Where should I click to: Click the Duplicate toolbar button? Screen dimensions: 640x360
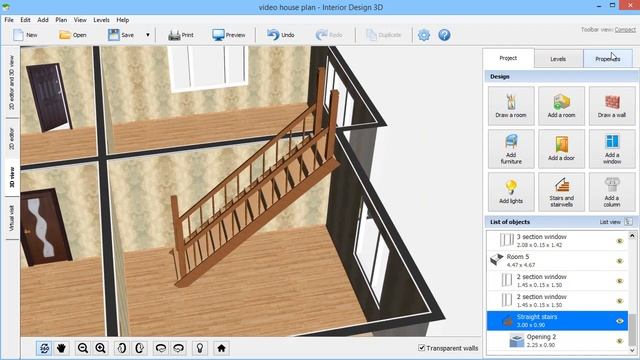click(384, 35)
